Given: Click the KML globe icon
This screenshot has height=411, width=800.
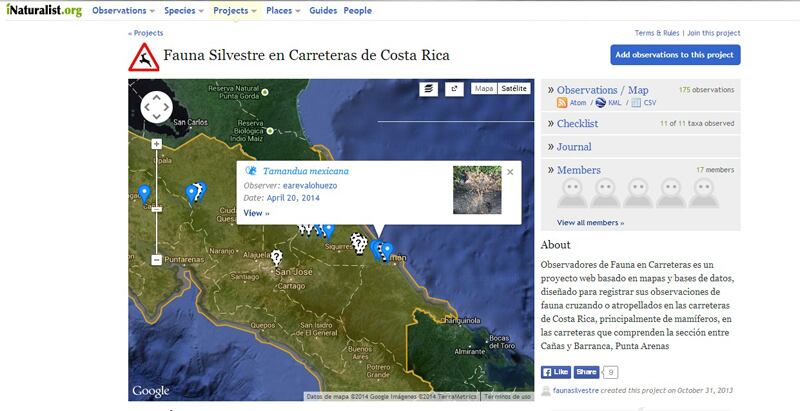Looking at the screenshot, I should point(600,103).
